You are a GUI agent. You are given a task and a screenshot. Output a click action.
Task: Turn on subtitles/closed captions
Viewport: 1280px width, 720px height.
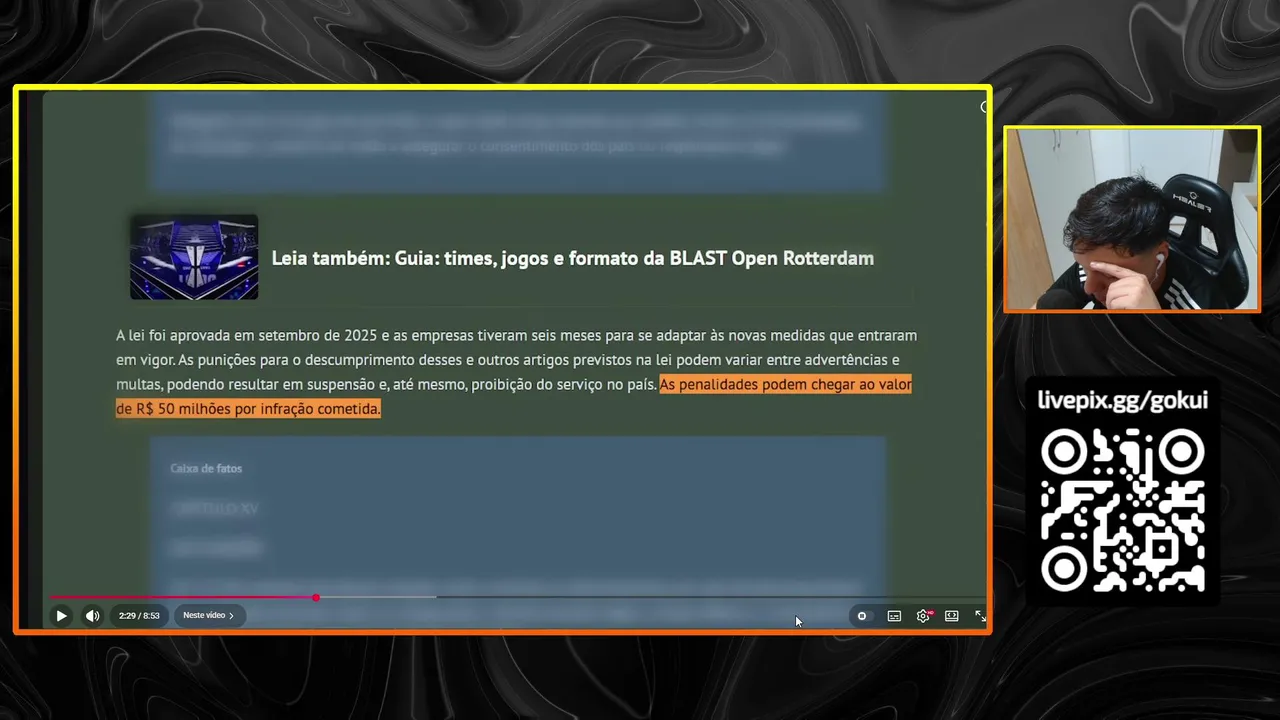point(894,616)
